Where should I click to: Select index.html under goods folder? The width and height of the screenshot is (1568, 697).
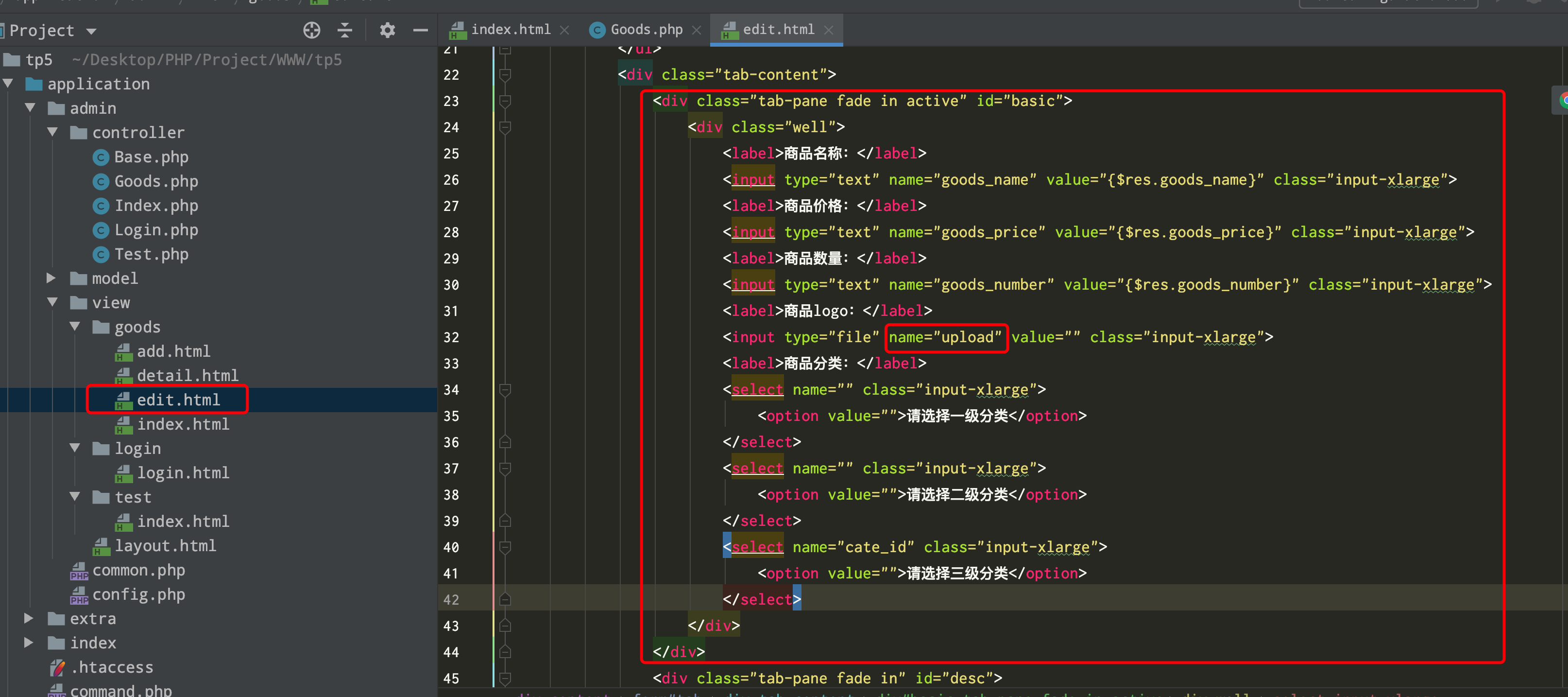click(183, 424)
